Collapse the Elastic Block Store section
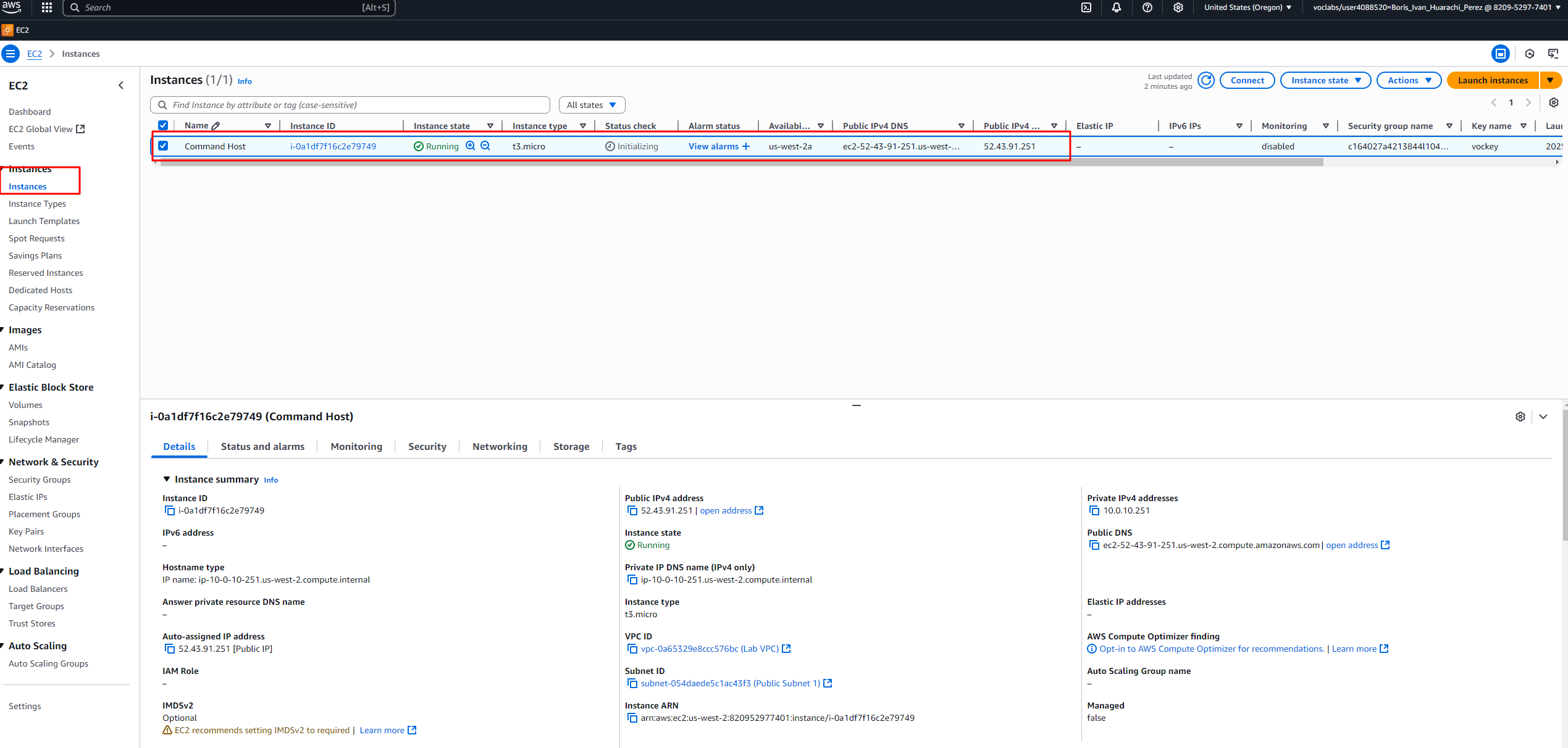This screenshot has height=748, width=1568. coord(2,387)
